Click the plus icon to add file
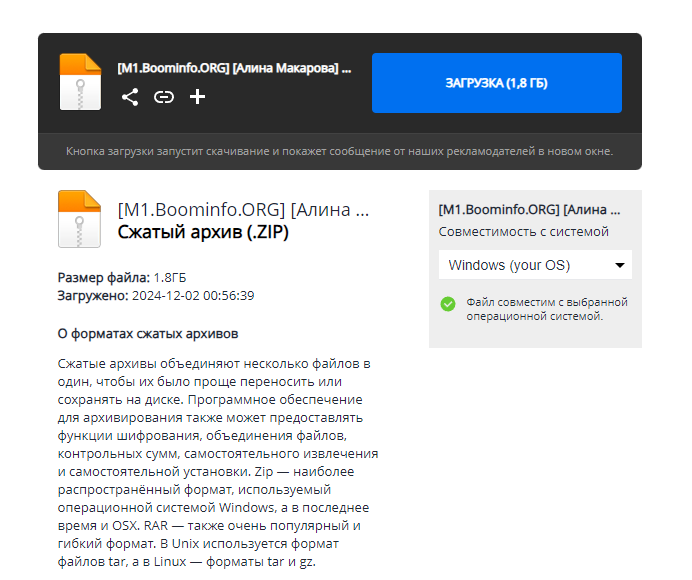This screenshot has height=580, width=692. [x=197, y=97]
